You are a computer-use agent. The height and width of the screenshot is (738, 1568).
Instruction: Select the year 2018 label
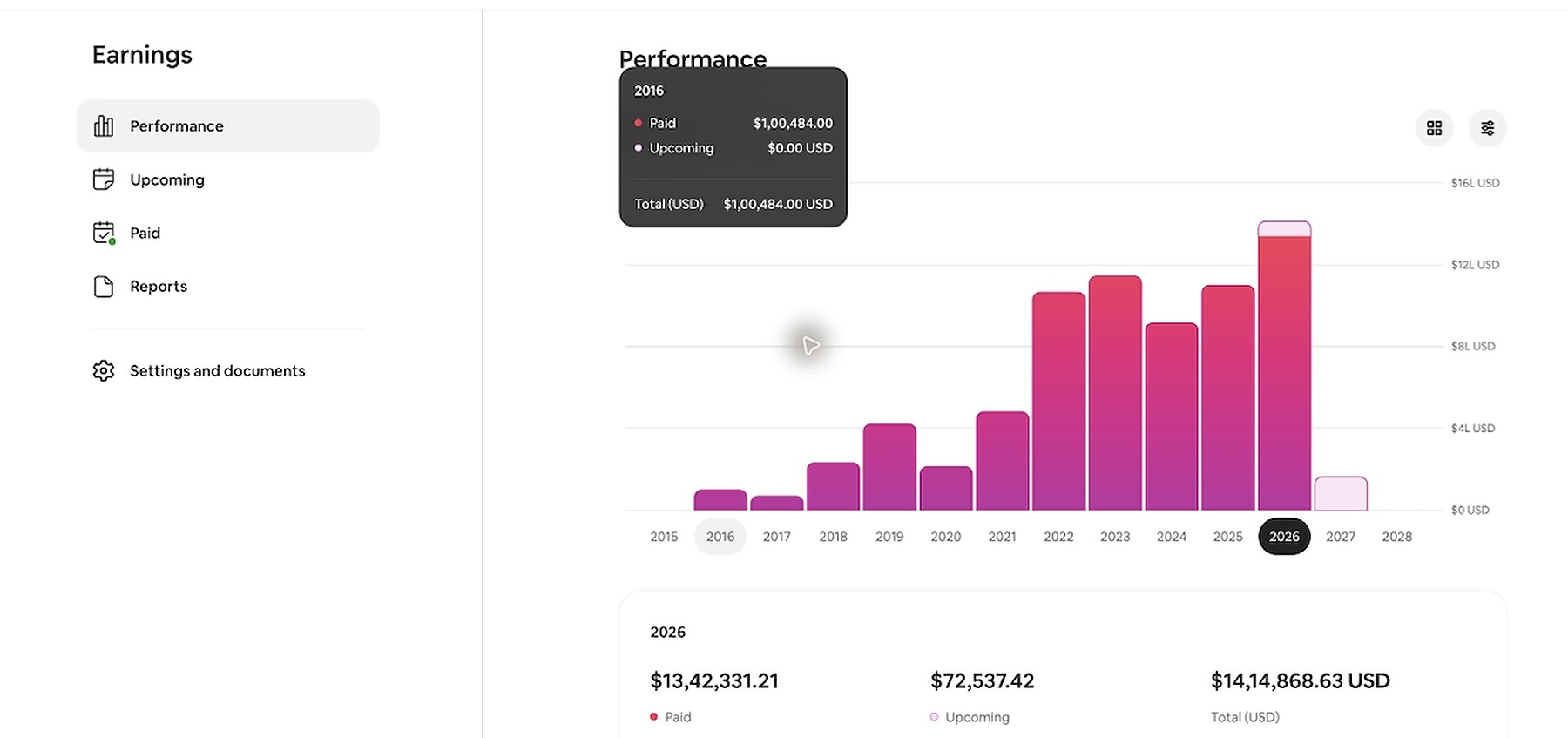(833, 537)
